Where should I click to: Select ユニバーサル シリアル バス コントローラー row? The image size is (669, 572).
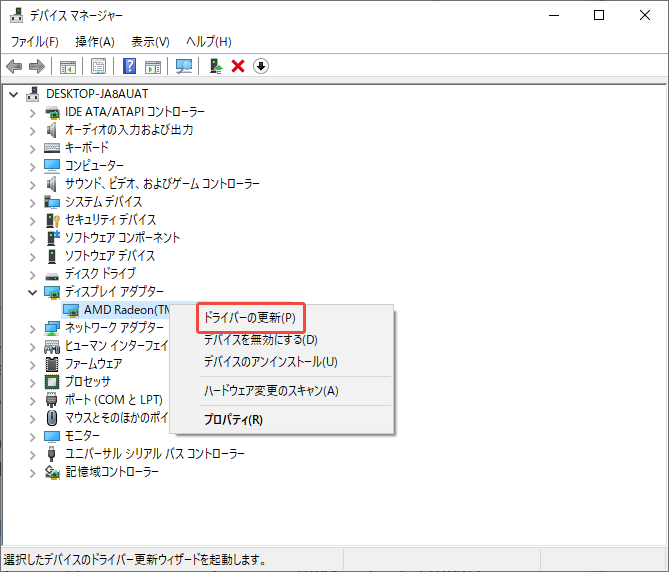click(155, 454)
